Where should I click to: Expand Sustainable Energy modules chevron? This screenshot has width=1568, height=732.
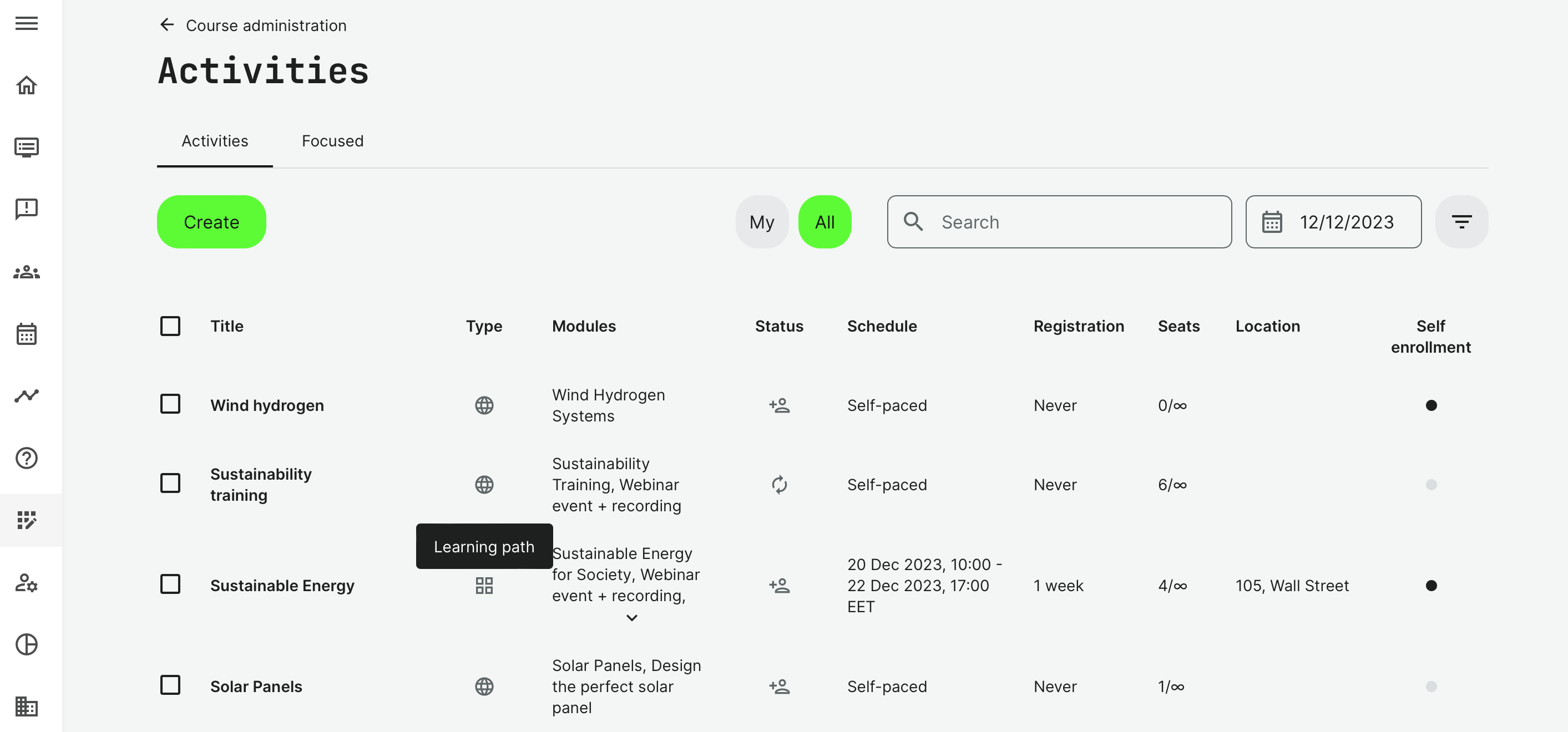(631, 618)
